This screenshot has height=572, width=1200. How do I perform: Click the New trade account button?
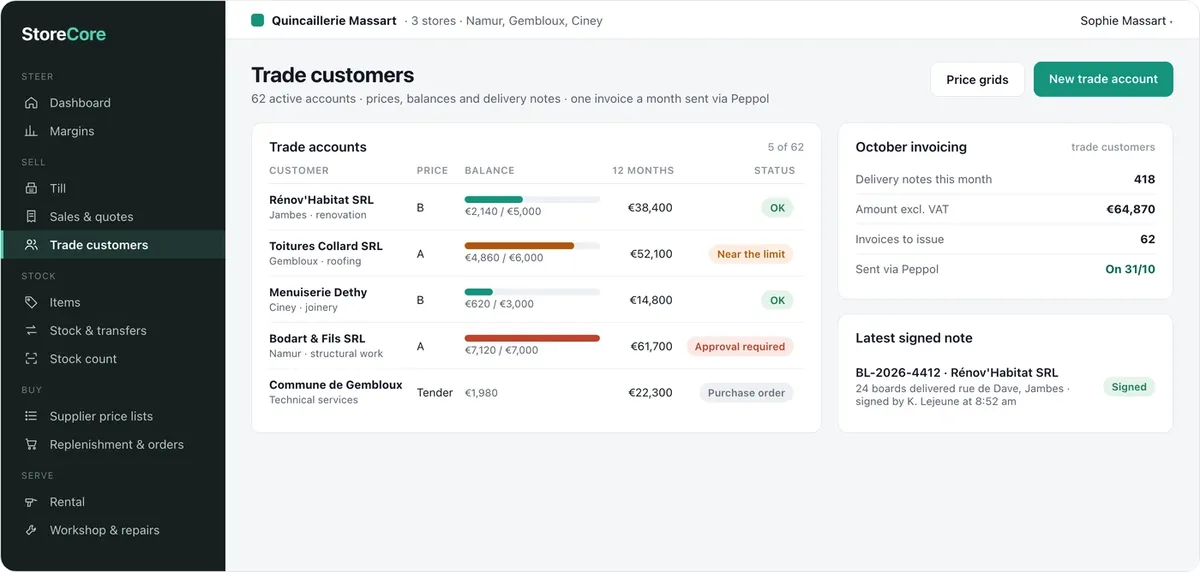pos(1103,79)
